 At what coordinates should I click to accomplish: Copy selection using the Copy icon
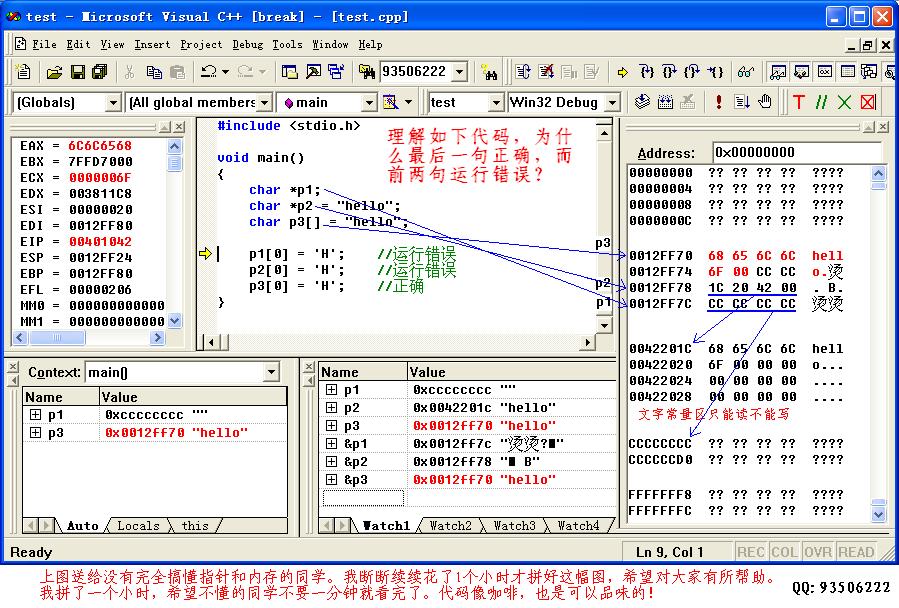point(154,72)
